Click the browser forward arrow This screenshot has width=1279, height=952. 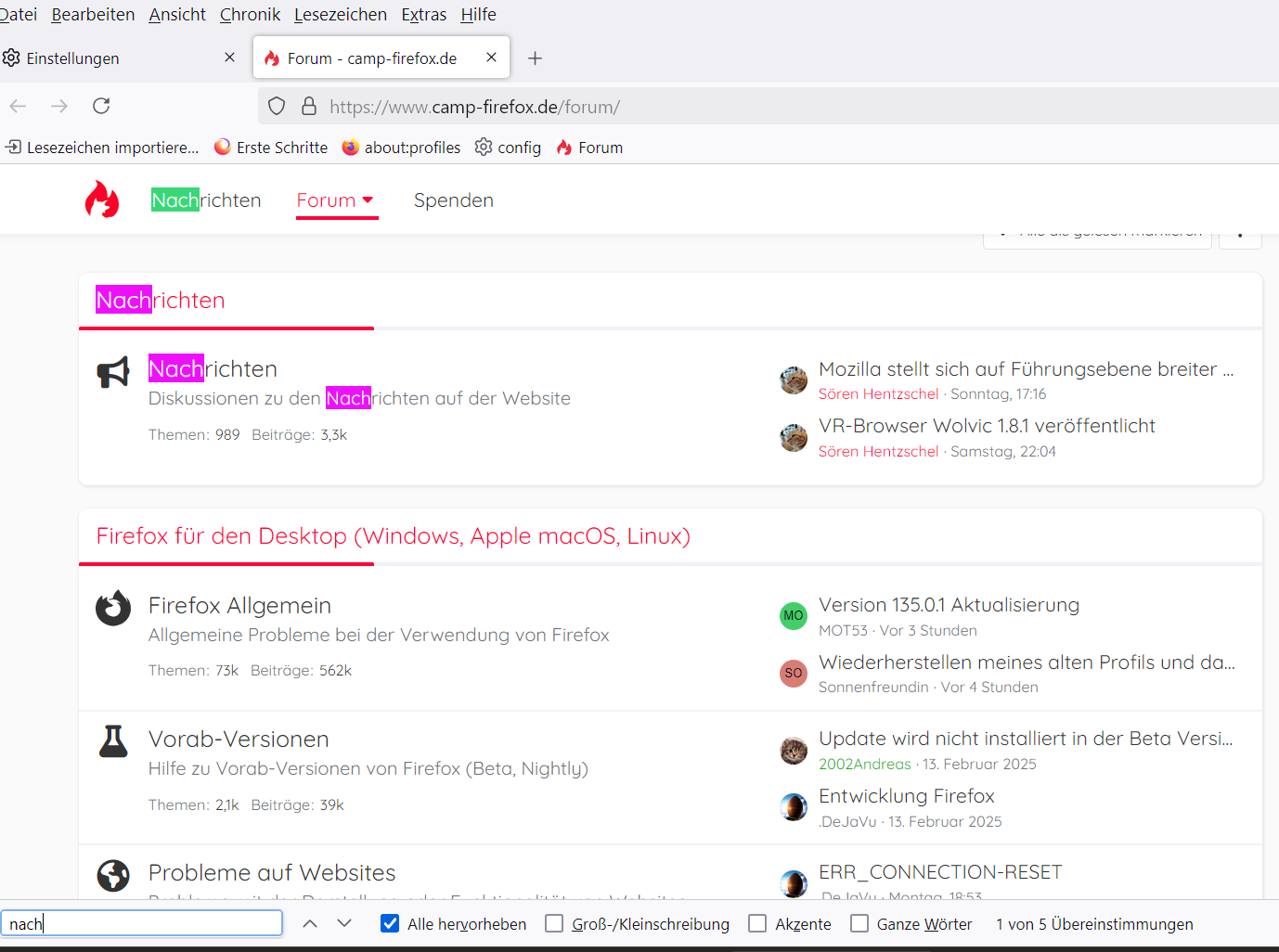click(59, 106)
